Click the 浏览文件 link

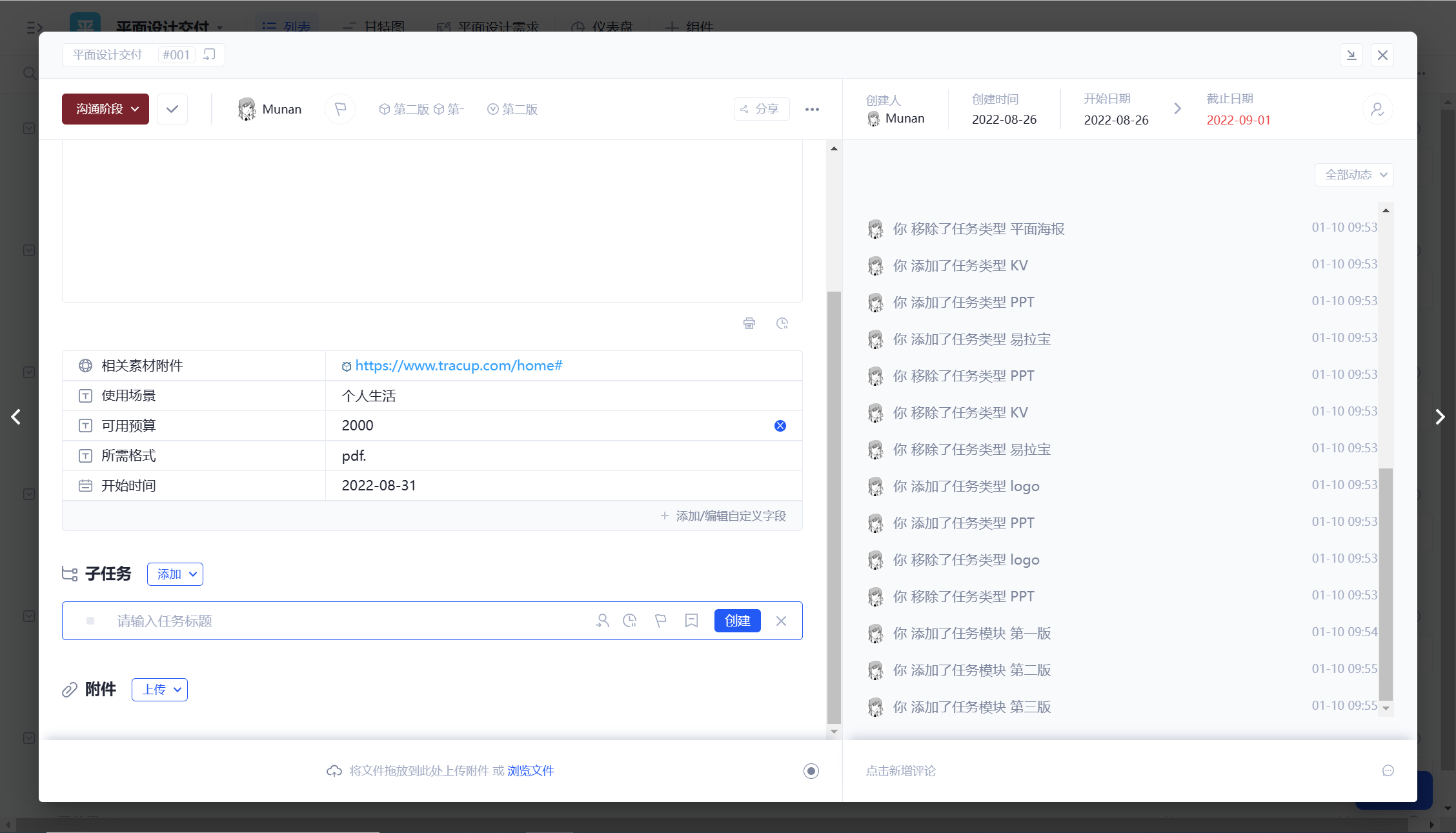coord(530,770)
